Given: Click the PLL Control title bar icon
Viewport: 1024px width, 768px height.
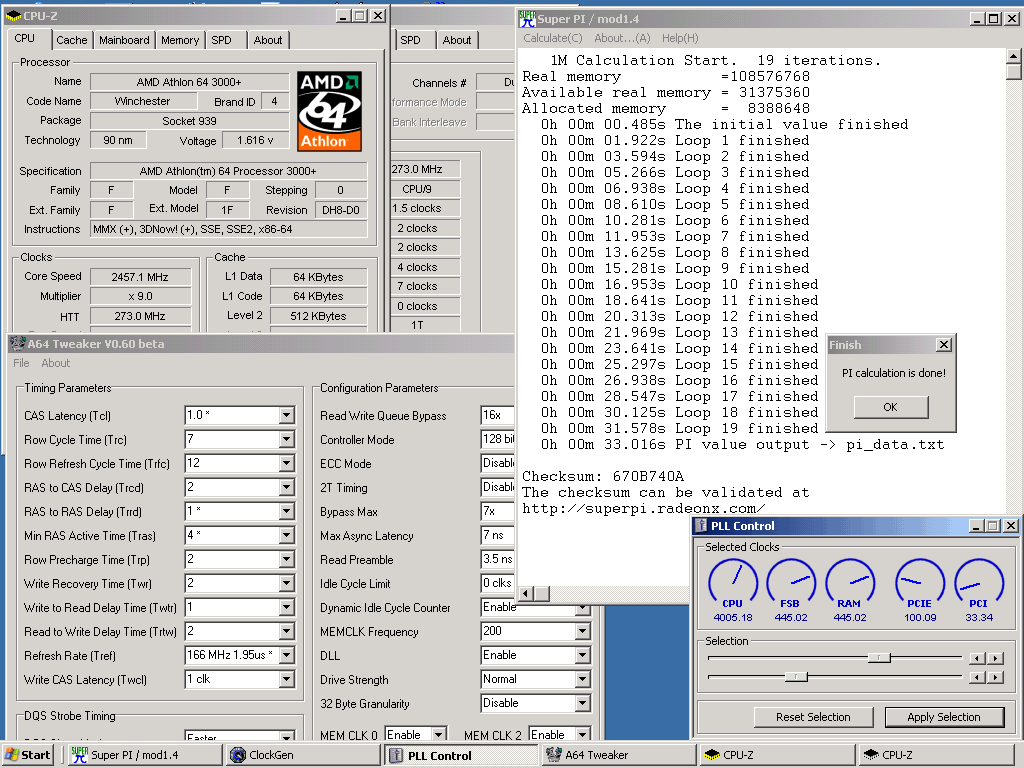Looking at the screenshot, I should tap(701, 526).
